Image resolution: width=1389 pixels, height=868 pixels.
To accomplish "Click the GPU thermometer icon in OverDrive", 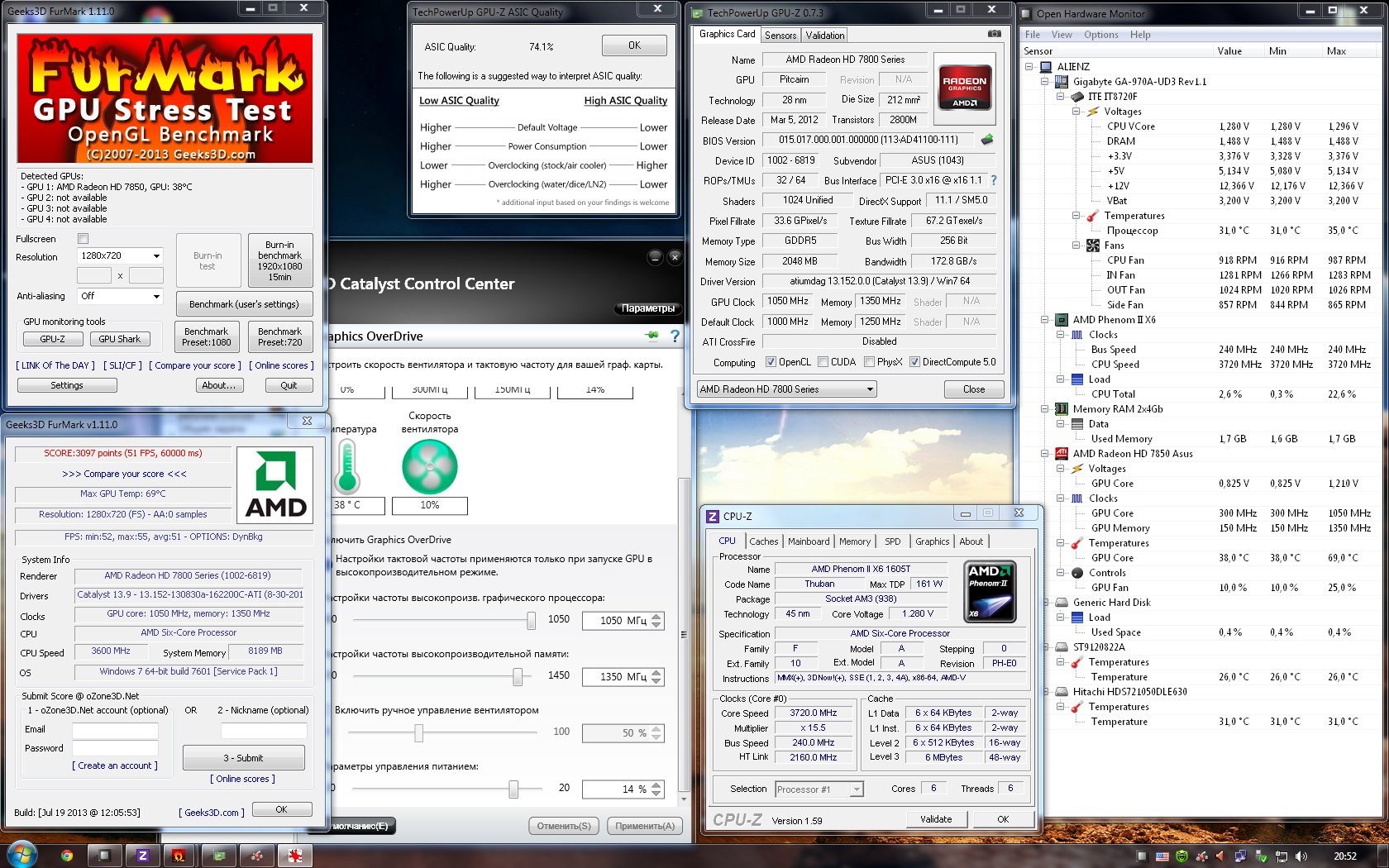I will 346,466.
